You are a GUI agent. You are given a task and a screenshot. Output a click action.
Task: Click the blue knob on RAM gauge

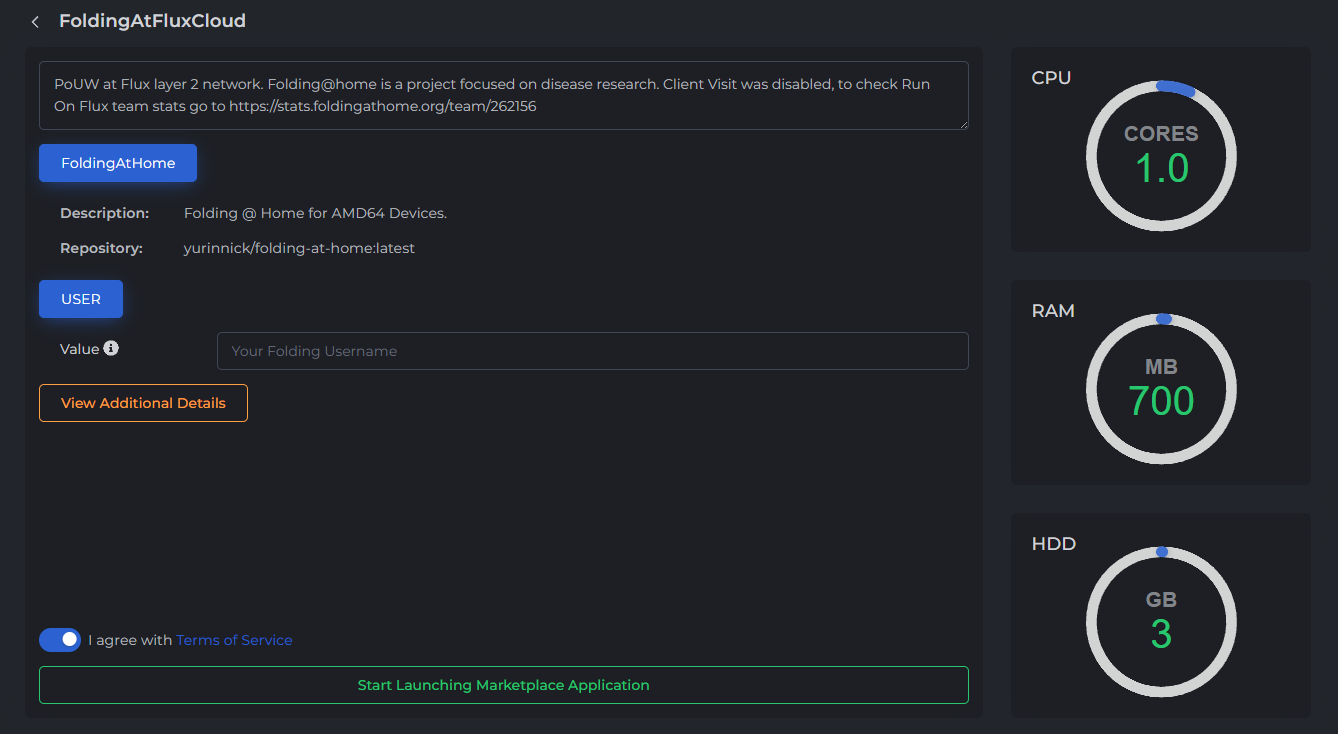tap(1163, 319)
